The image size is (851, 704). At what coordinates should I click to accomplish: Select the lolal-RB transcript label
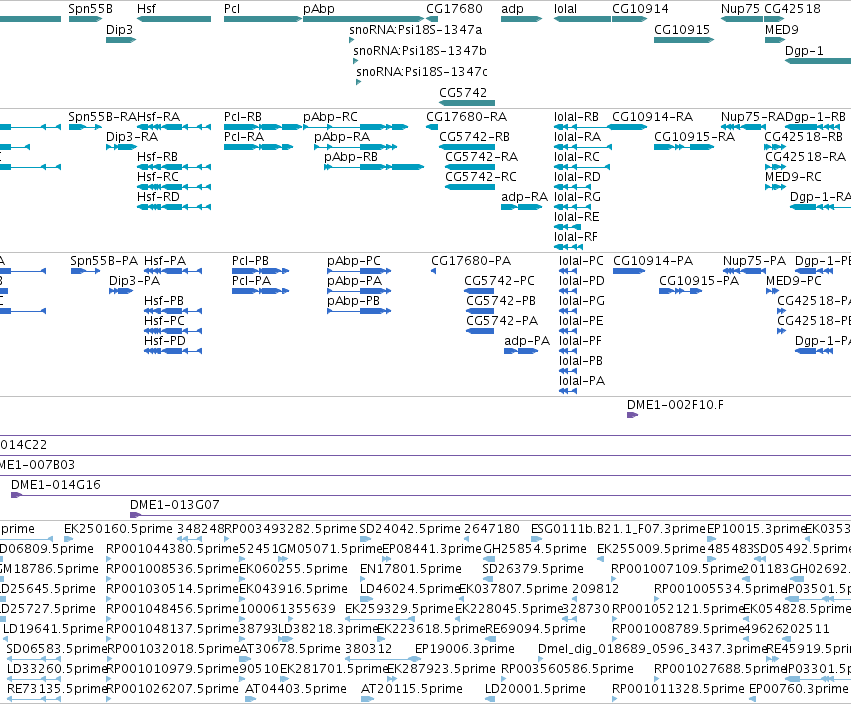576,117
